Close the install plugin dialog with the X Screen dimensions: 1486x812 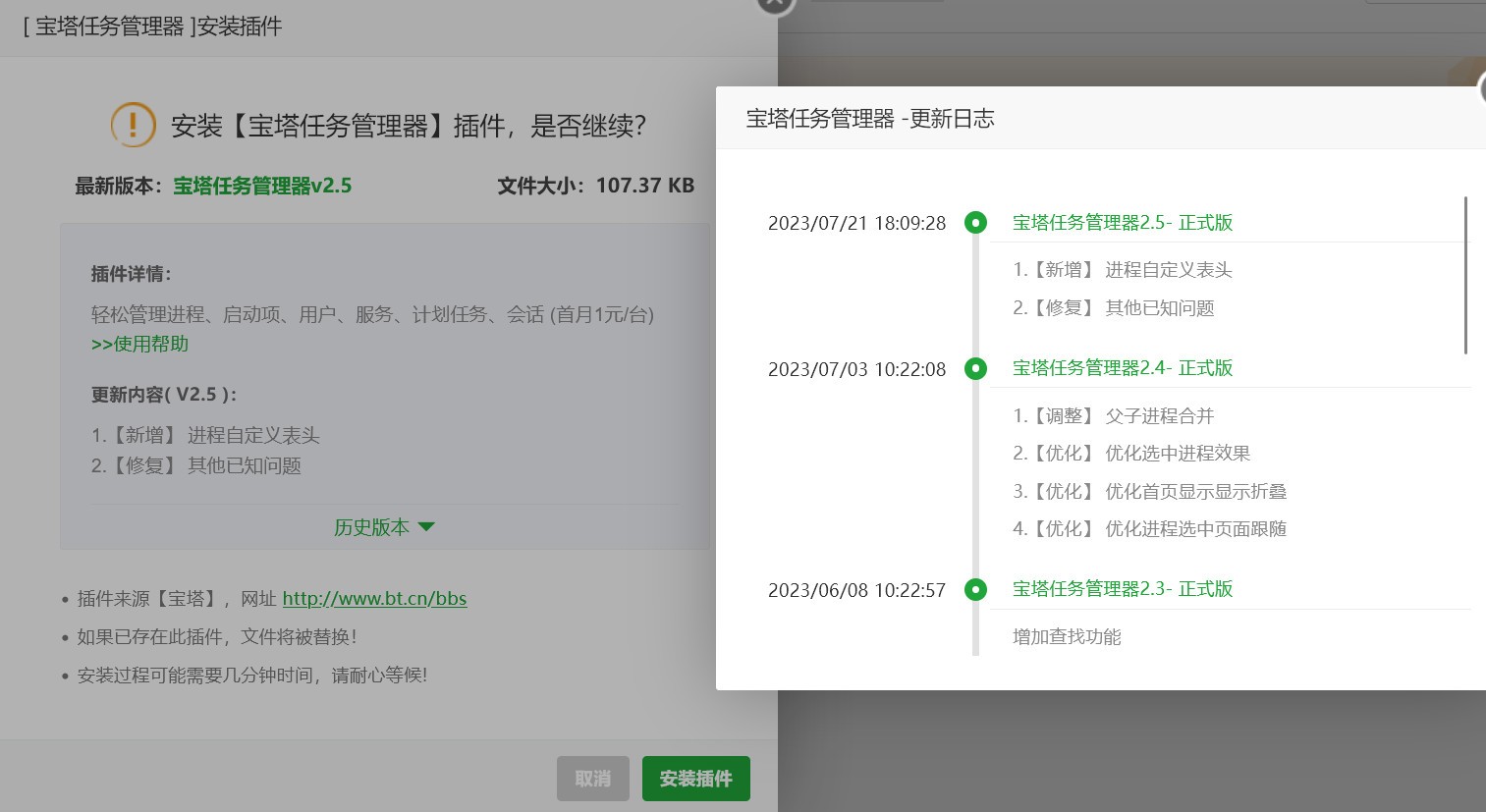[x=775, y=4]
